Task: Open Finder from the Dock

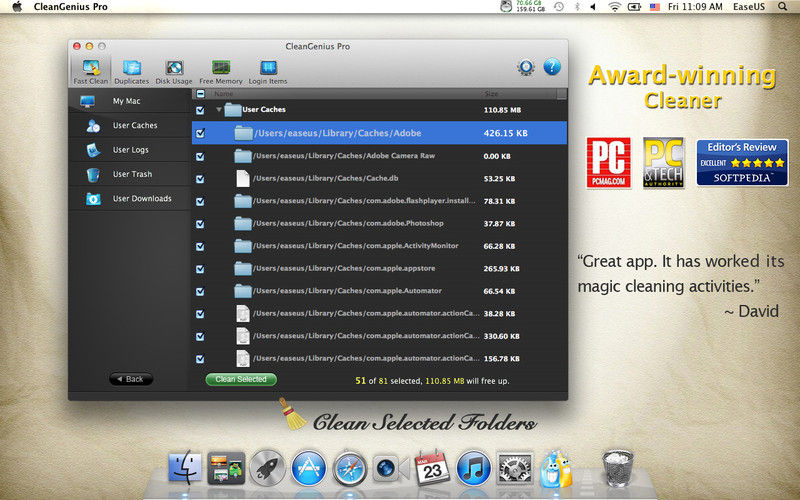Action: point(185,467)
